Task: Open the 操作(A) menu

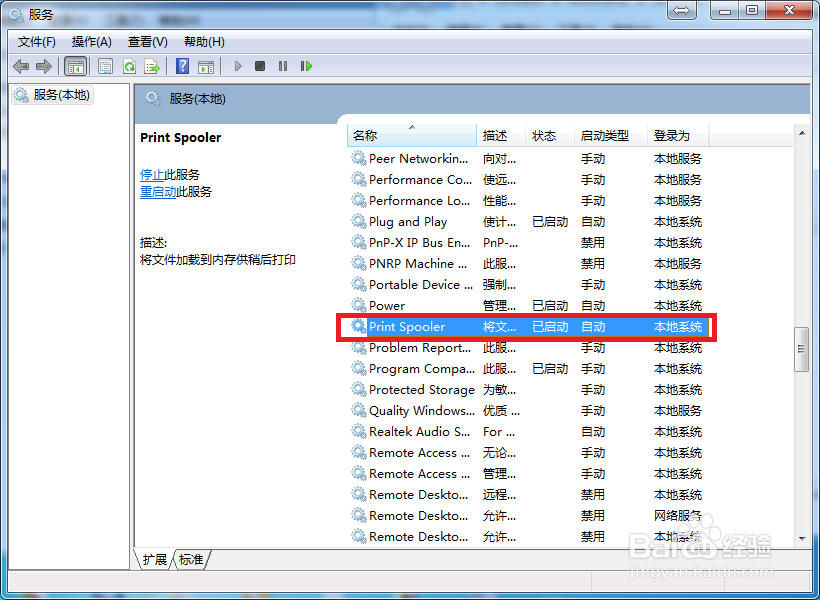Action: 92,42
